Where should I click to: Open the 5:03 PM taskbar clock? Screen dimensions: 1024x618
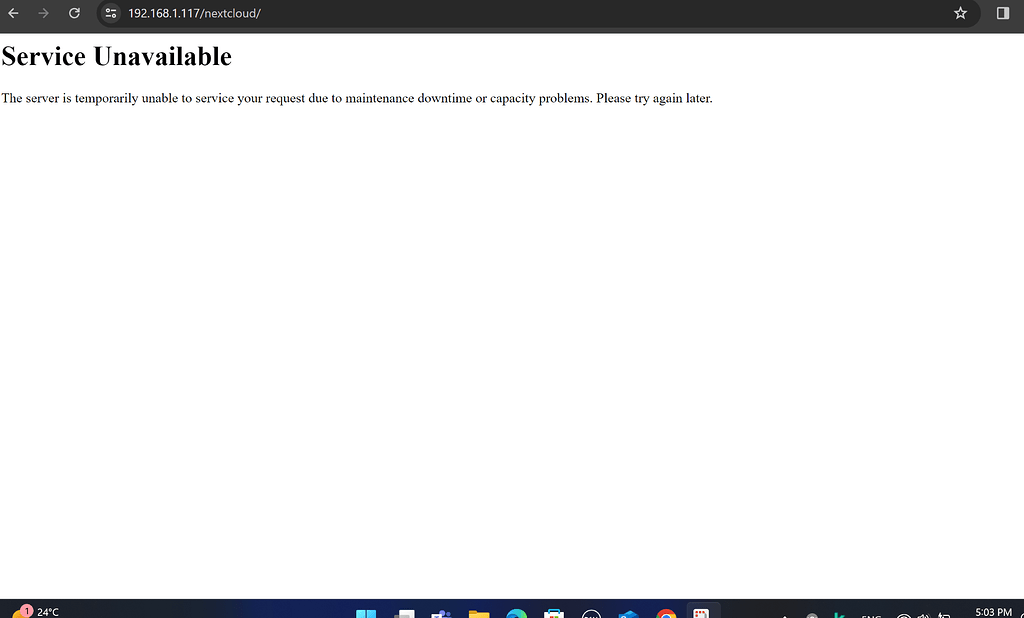pyautogui.click(x=993, y=612)
